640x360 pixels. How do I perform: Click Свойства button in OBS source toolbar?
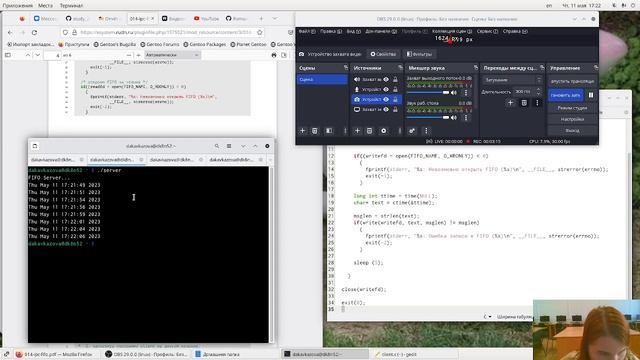(383, 54)
